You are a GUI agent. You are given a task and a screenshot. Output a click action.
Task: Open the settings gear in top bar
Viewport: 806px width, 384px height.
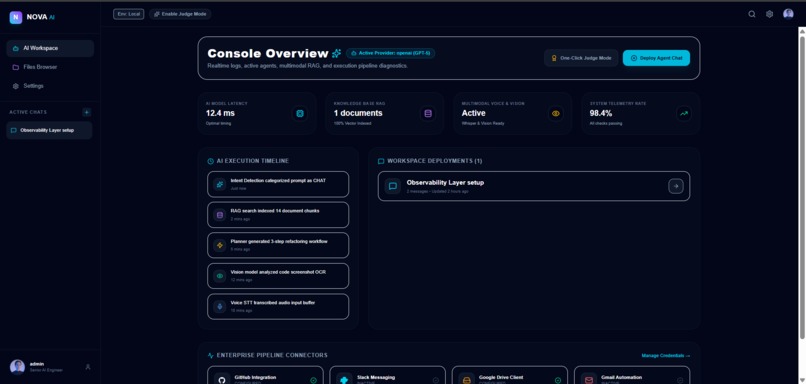[769, 14]
